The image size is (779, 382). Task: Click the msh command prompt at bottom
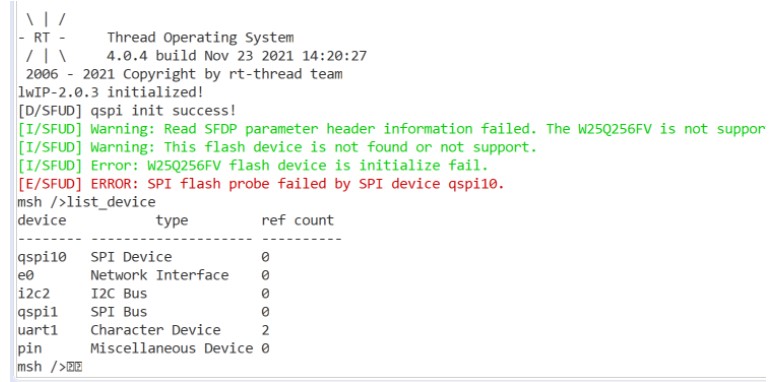coord(49,367)
